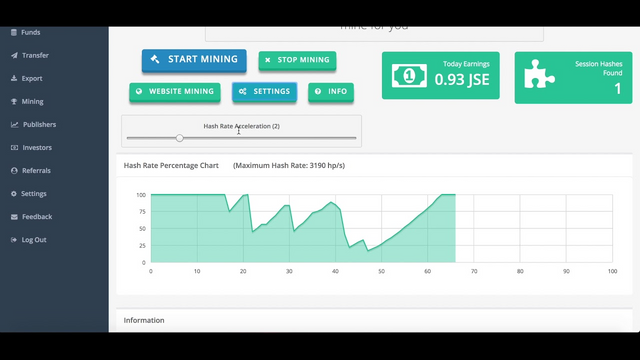The width and height of the screenshot is (640, 360).
Task: Click the Publishers chart icon
Action: 15,124
